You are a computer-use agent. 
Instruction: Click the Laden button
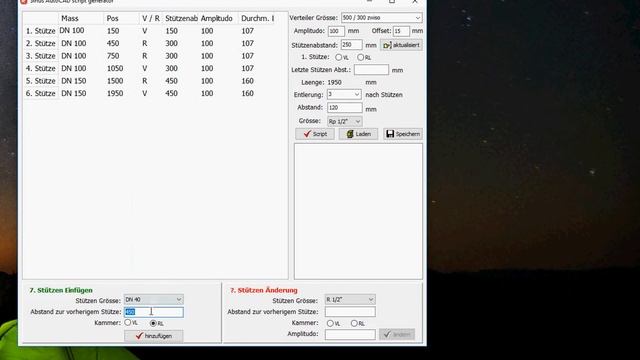click(x=358, y=134)
